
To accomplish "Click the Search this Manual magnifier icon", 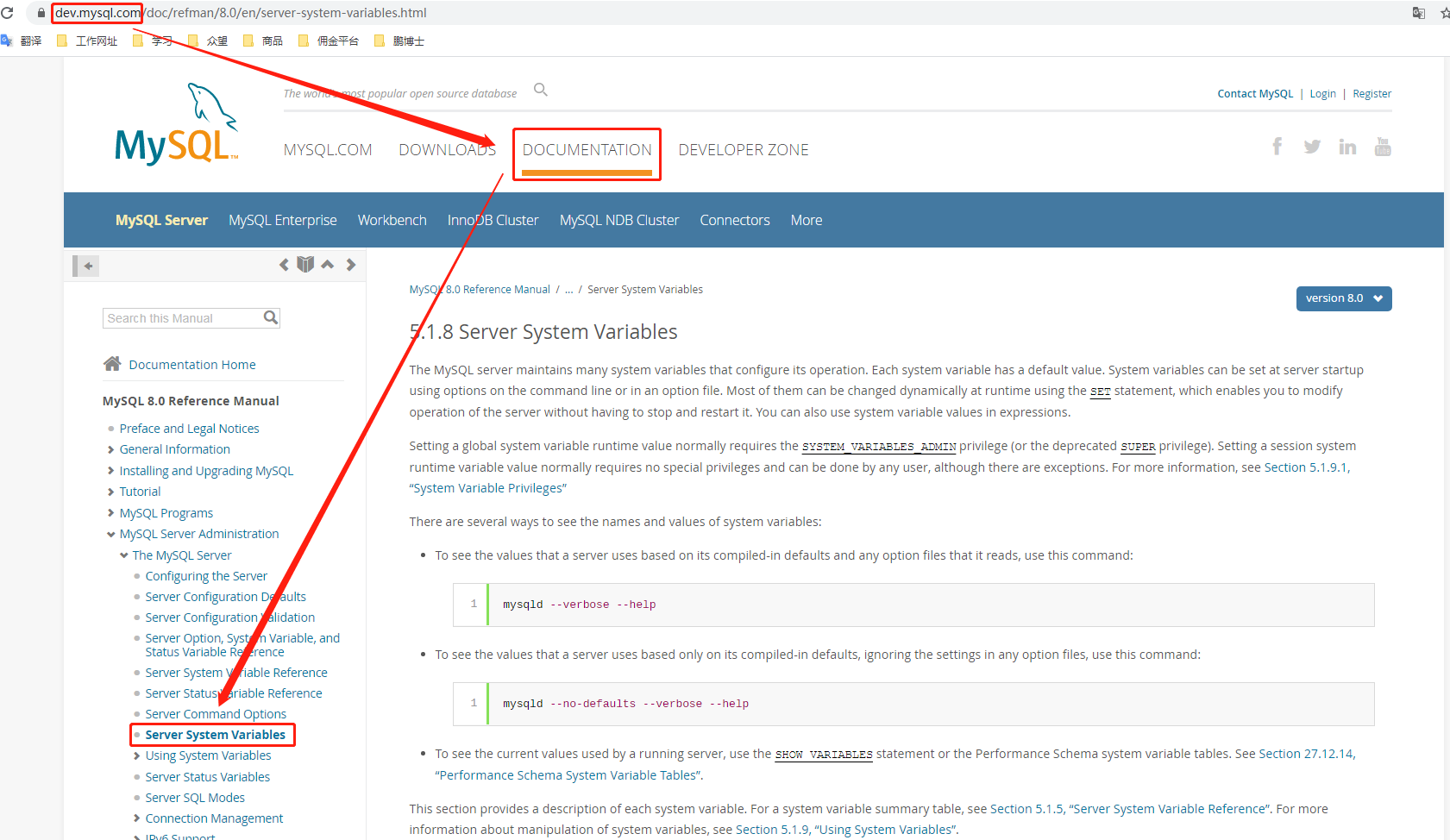I will (x=271, y=318).
